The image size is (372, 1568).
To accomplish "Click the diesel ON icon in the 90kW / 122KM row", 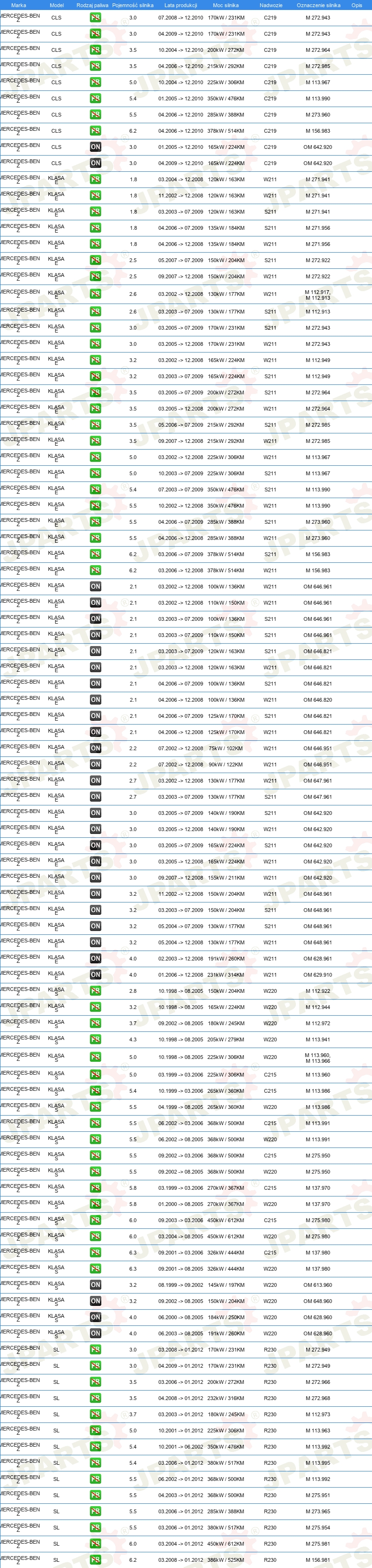I will [96, 764].
